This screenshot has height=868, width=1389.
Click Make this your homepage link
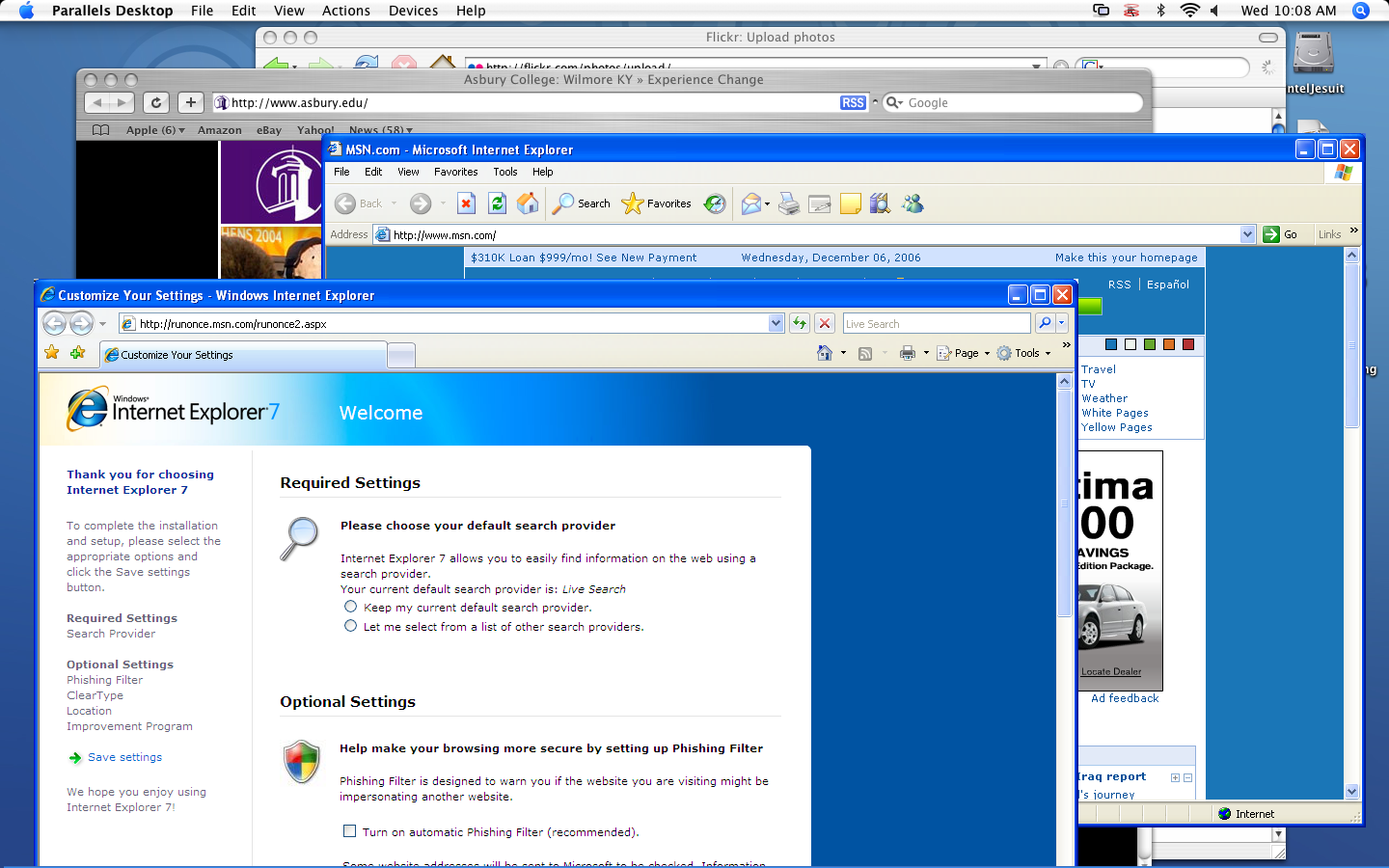coord(1127,258)
